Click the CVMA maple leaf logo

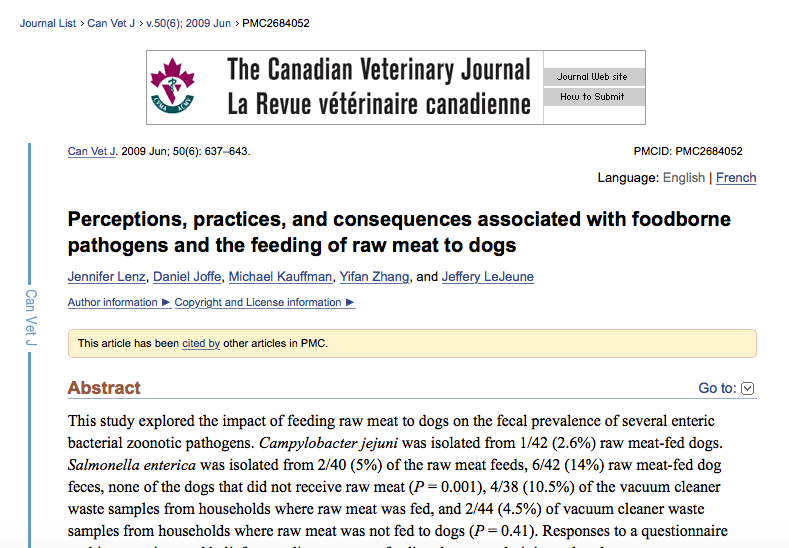coord(170,87)
